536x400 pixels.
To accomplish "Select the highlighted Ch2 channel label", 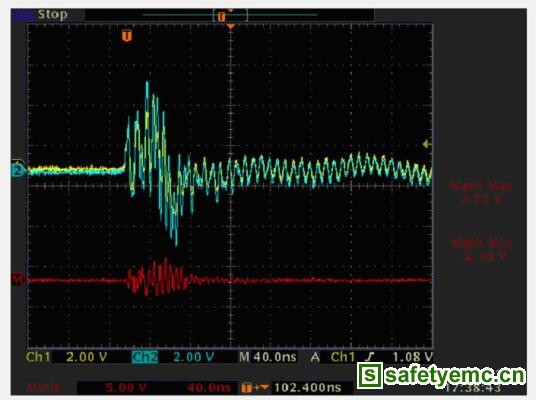I will click(x=145, y=357).
